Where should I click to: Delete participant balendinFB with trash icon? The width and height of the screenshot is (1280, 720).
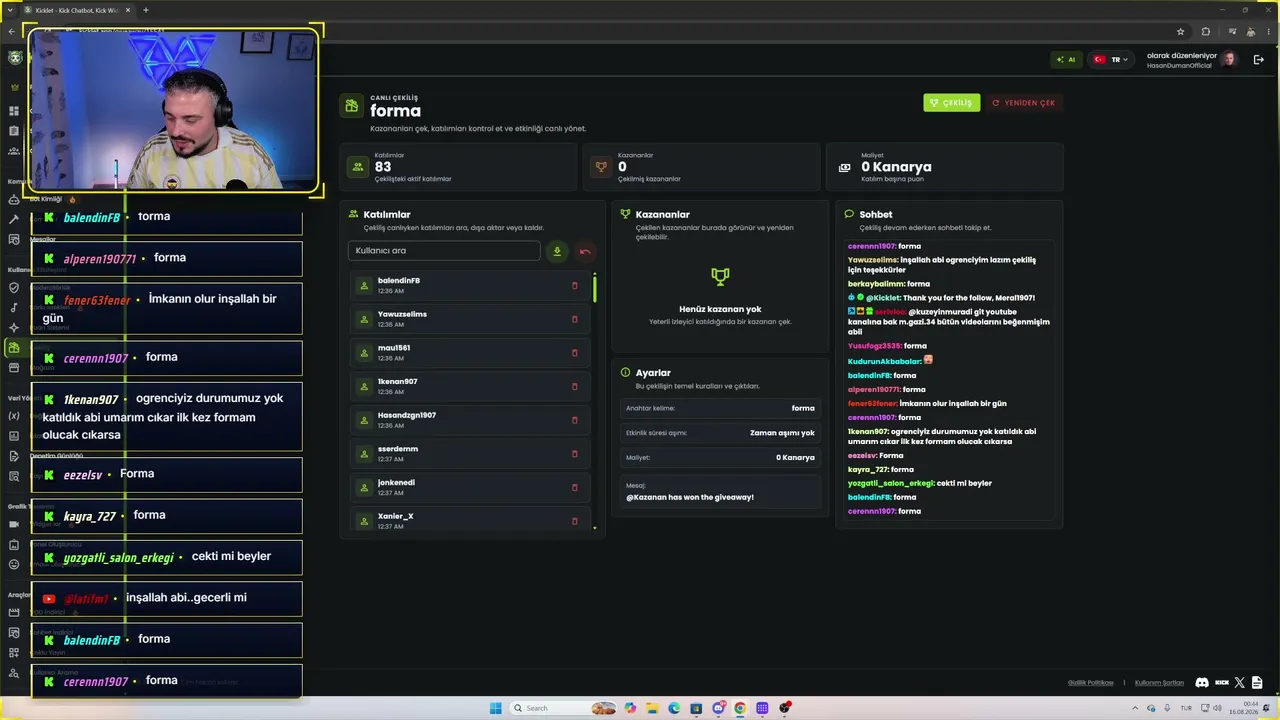tap(574, 285)
